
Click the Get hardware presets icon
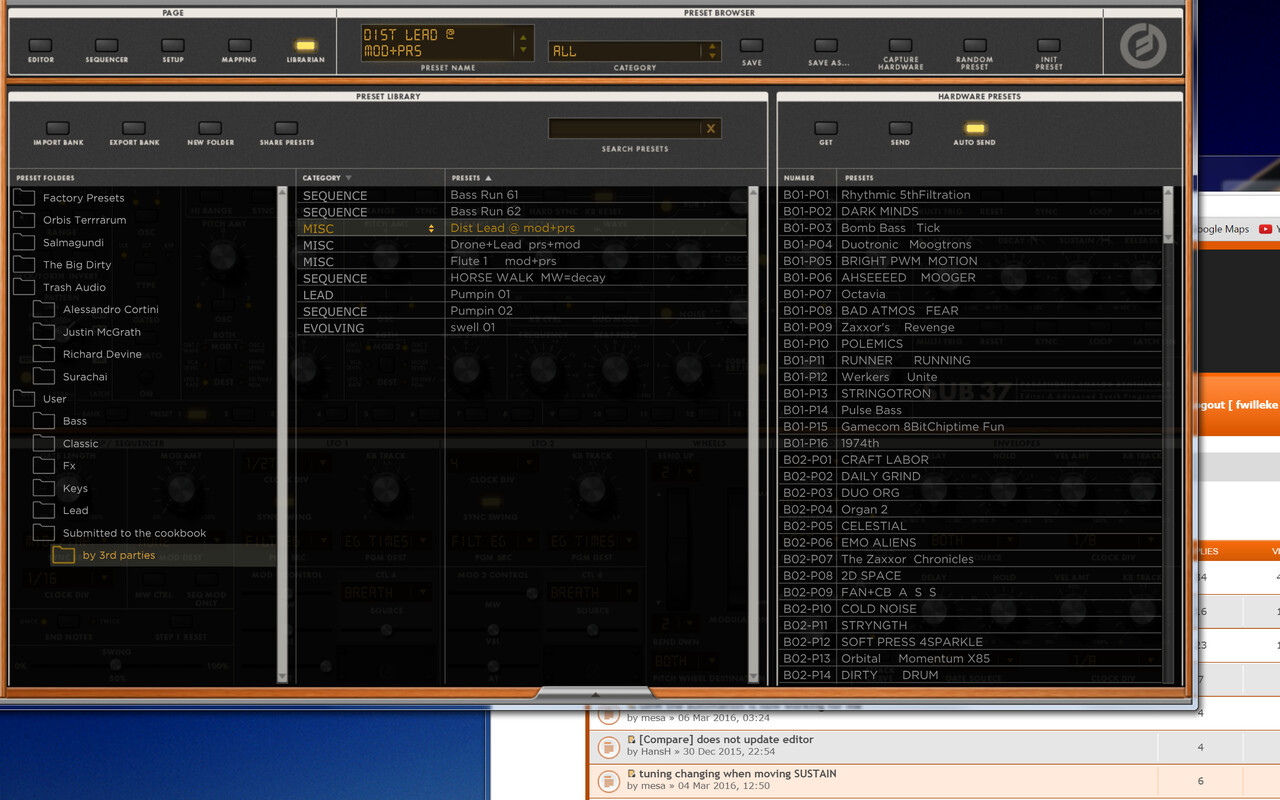[x=825, y=130]
